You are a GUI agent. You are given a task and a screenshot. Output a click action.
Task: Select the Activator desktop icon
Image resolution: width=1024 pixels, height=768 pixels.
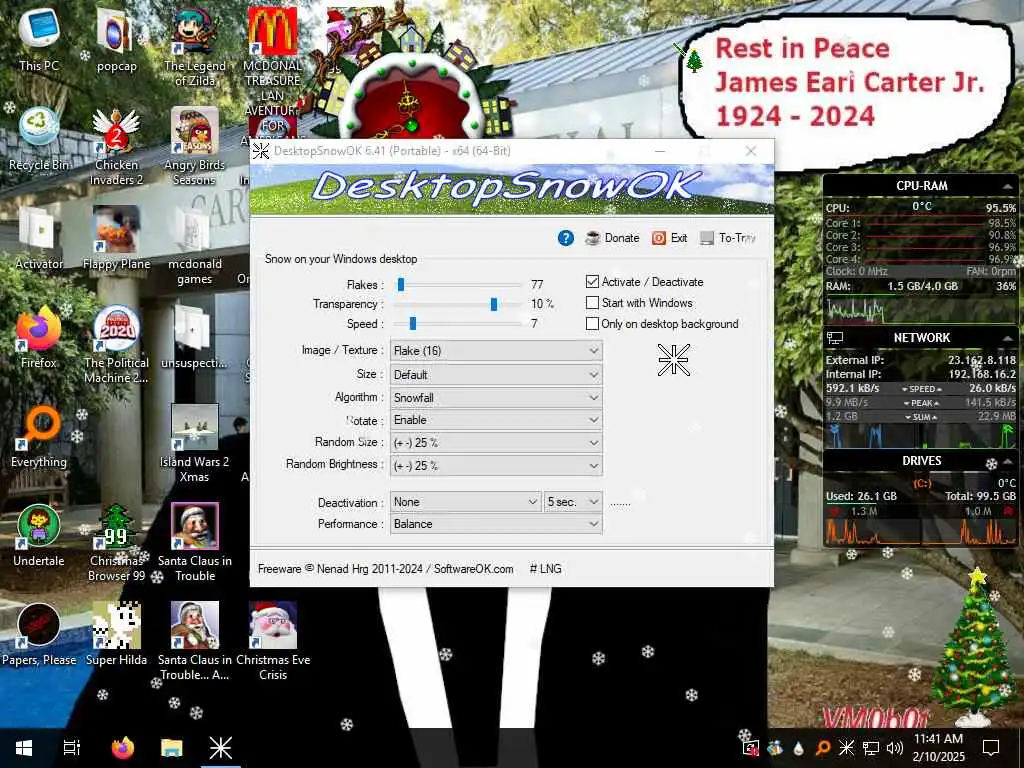click(x=39, y=238)
